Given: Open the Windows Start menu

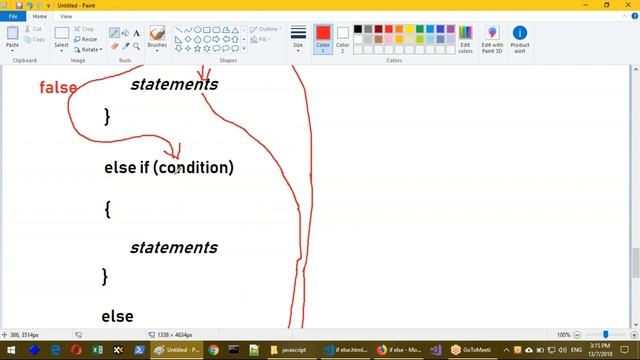Looking at the screenshot, I should pos(11,350).
